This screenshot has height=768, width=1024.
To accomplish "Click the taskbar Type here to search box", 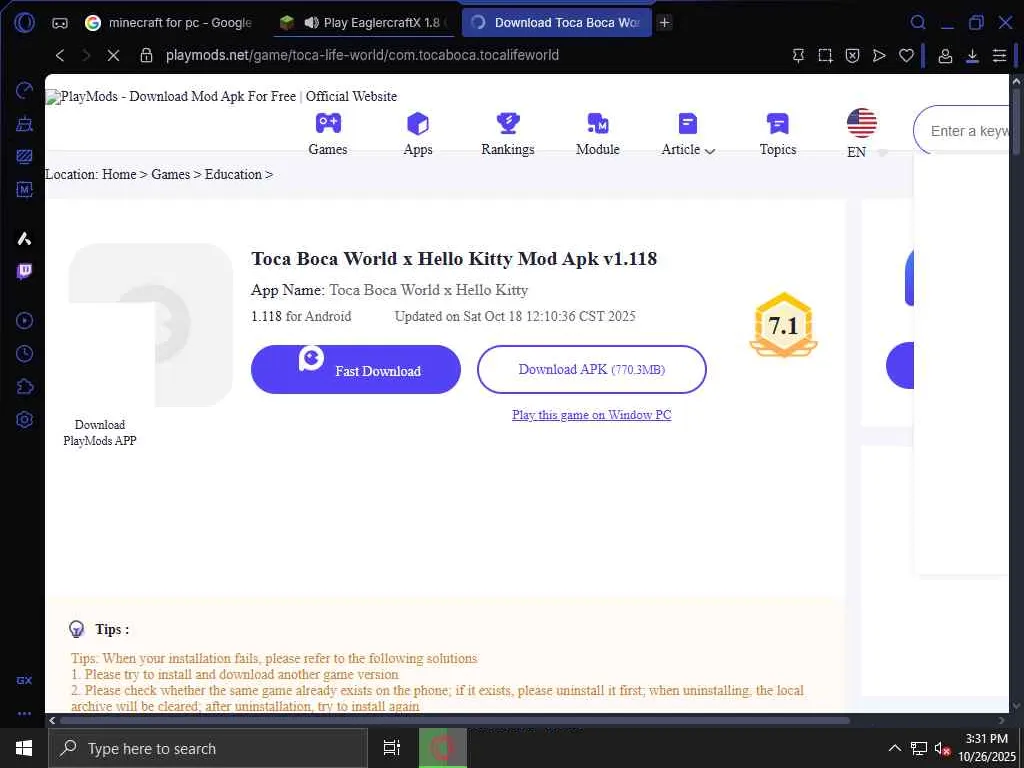I will click(208, 748).
